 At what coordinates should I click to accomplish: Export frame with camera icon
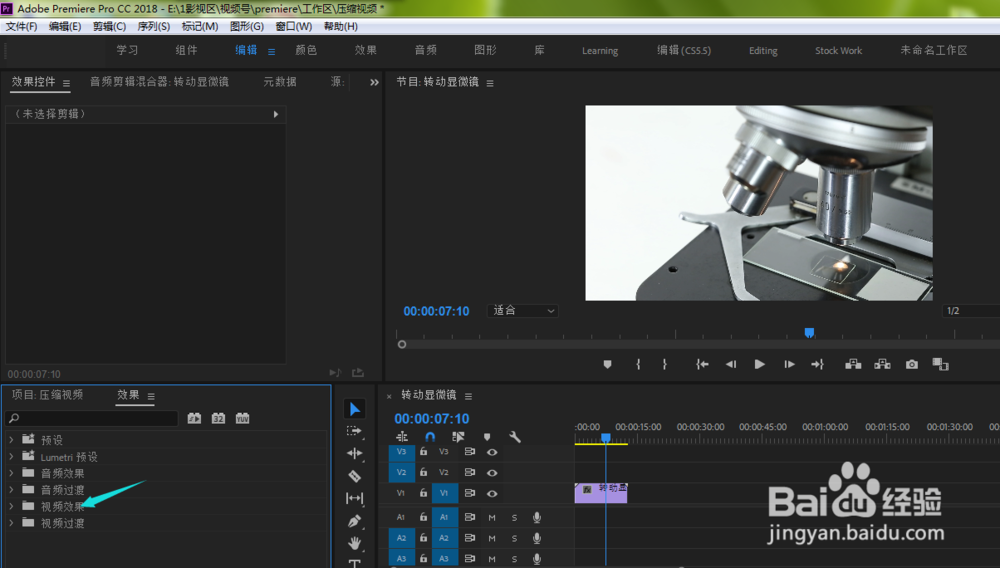tap(912, 365)
